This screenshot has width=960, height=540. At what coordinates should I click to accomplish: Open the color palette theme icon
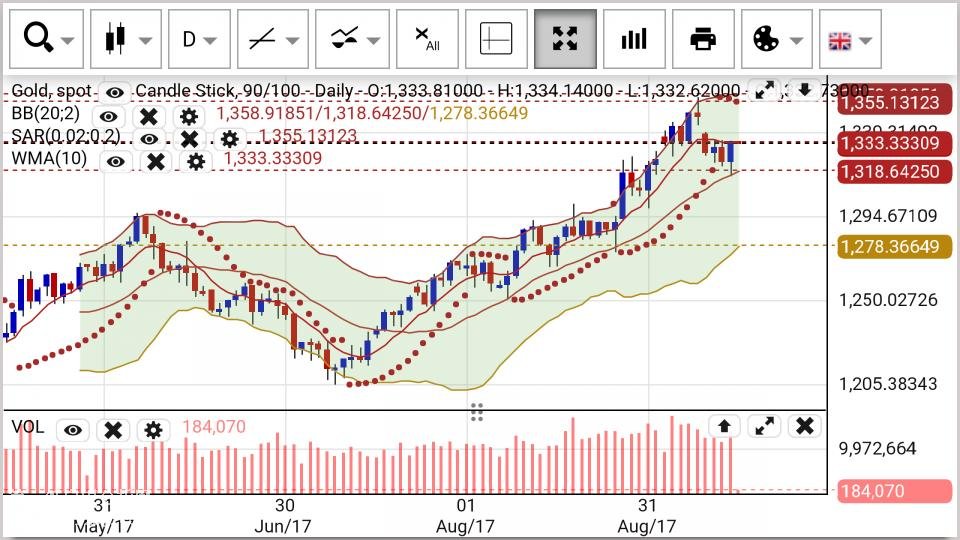pyautogui.click(x=766, y=39)
